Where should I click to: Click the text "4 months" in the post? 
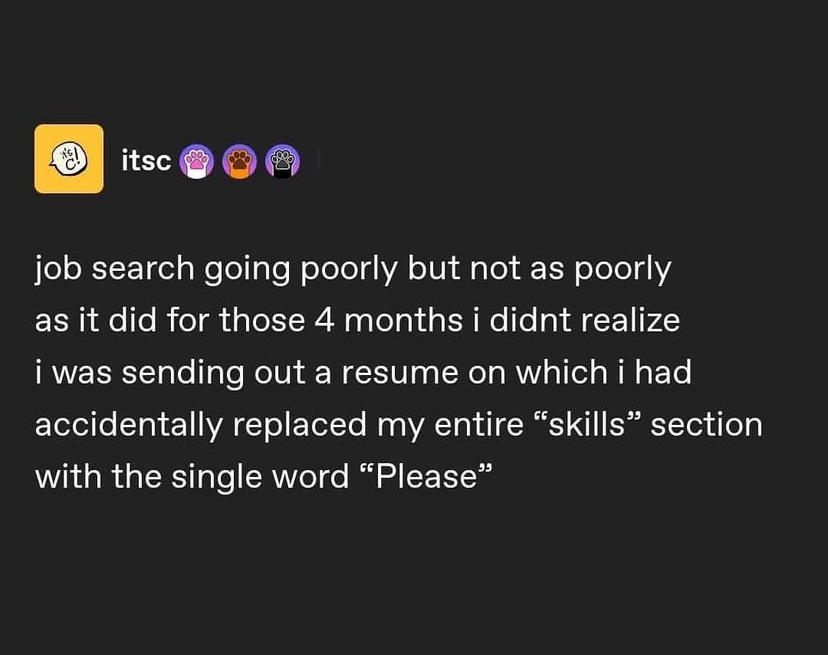tap(389, 321)
